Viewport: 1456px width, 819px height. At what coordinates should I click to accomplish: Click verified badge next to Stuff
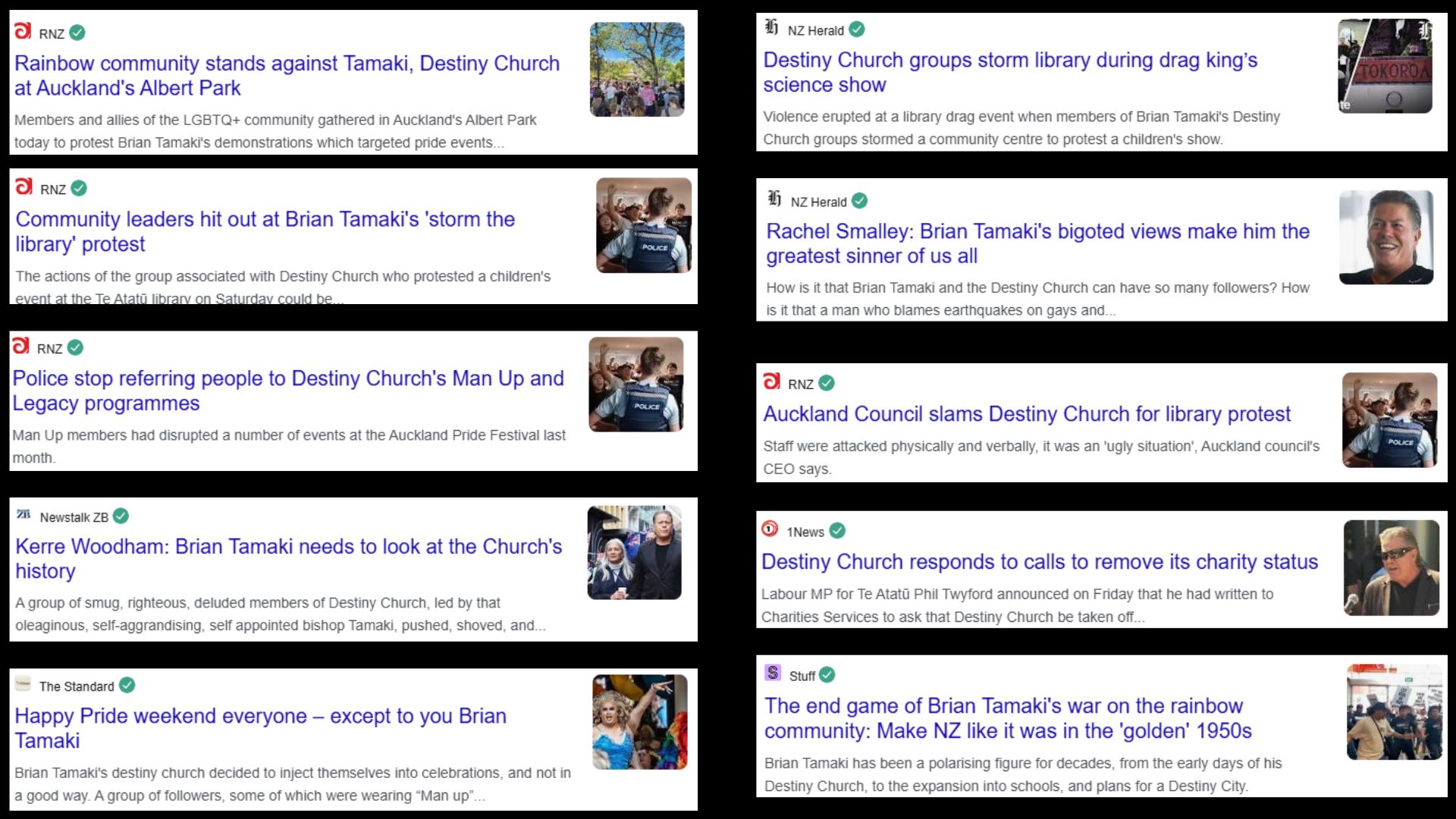(x=827, y=674)
